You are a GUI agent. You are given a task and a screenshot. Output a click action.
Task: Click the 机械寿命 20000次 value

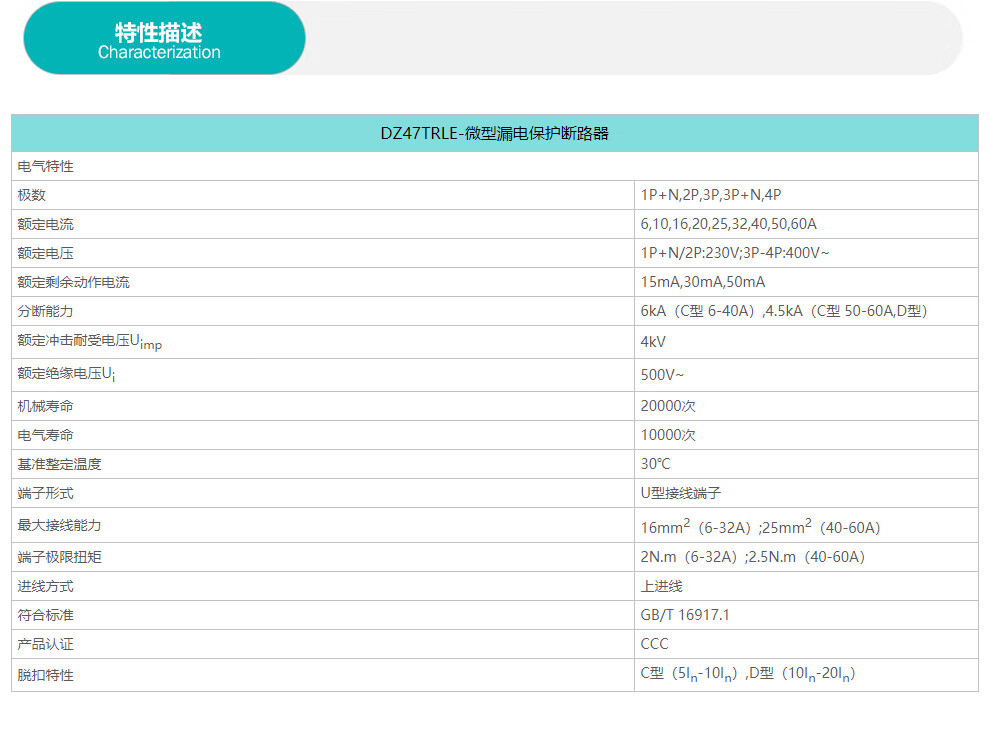coord(668,406)
